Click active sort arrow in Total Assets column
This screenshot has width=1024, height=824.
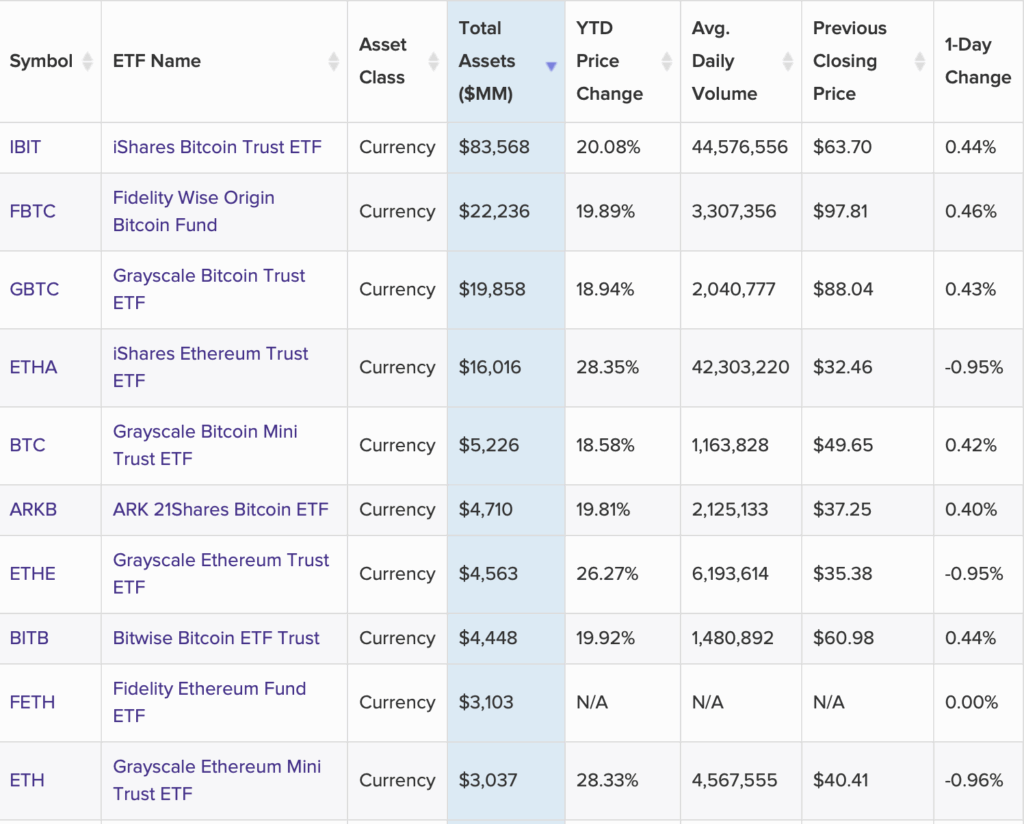click(x=550, y=66)
